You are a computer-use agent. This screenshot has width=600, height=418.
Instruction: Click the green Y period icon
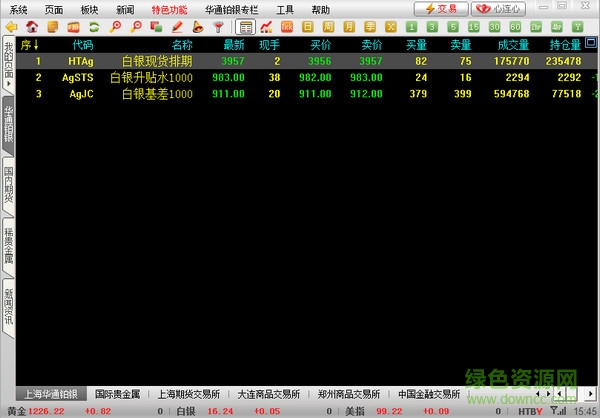tap(577, 27)
